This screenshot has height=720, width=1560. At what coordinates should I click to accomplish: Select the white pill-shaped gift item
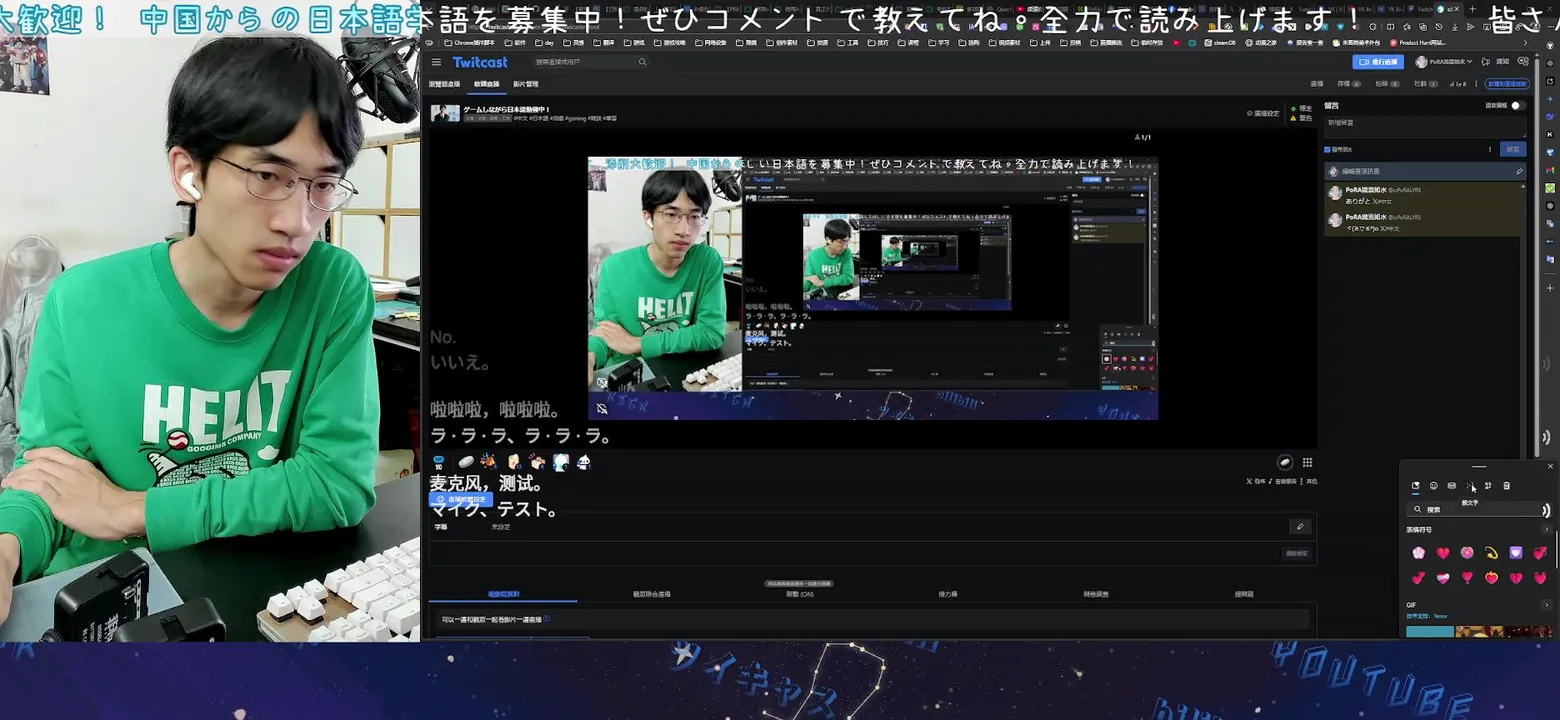(x=466, y=462)
